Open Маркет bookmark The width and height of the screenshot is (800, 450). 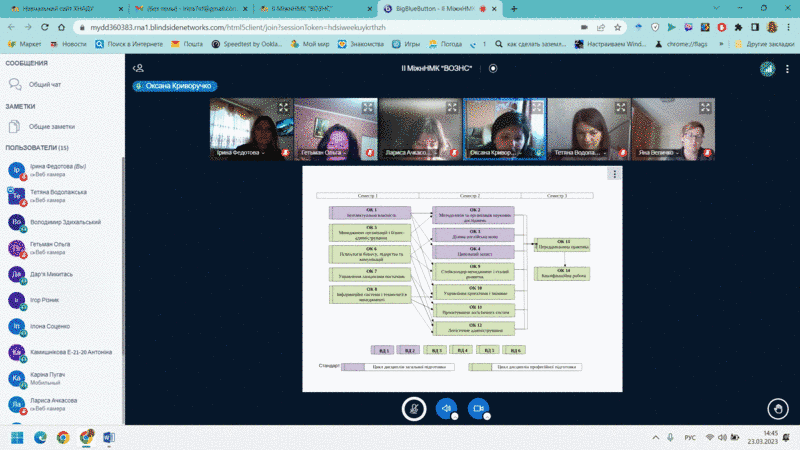click(x=25, y=44)
